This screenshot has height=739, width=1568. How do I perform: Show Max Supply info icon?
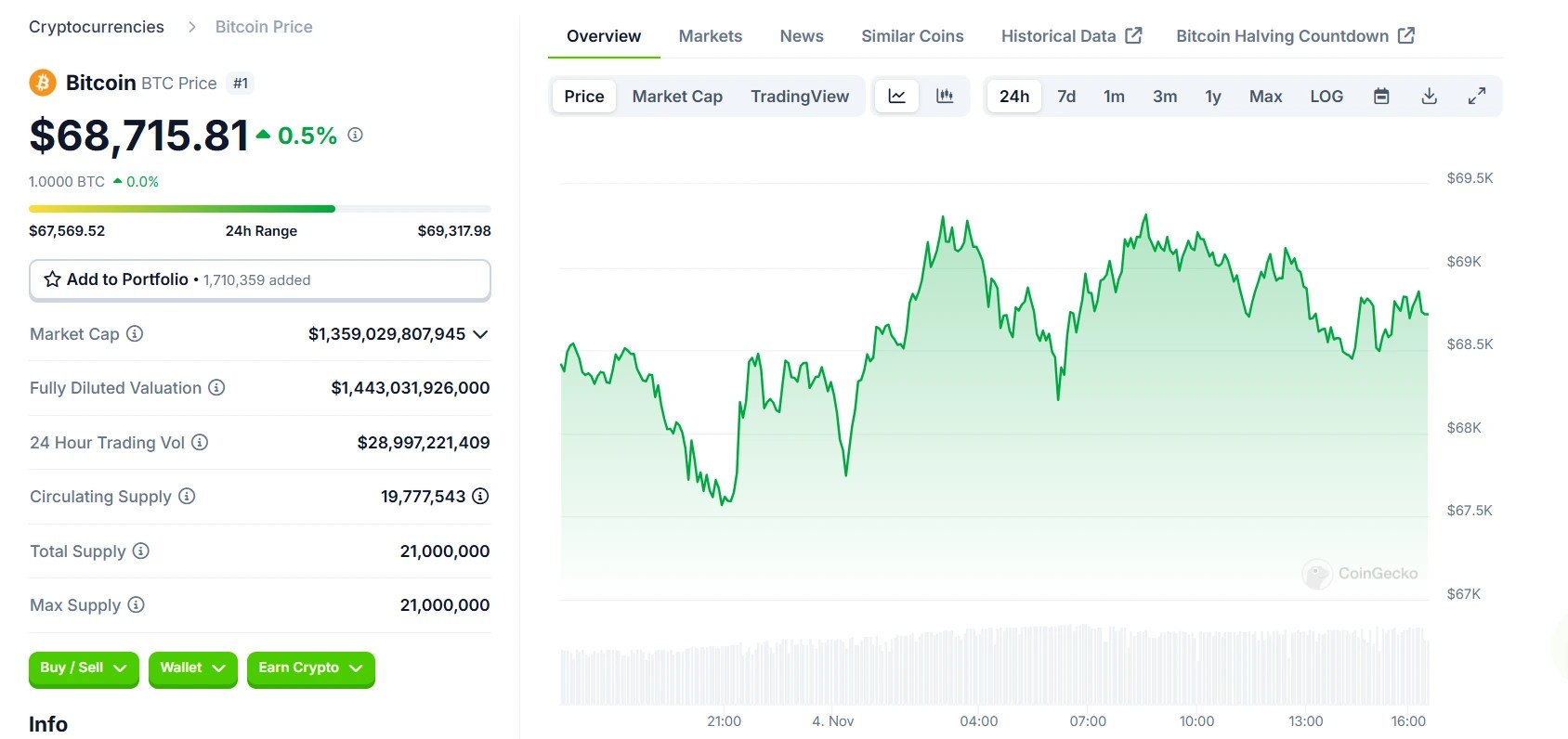click(136, 604)
